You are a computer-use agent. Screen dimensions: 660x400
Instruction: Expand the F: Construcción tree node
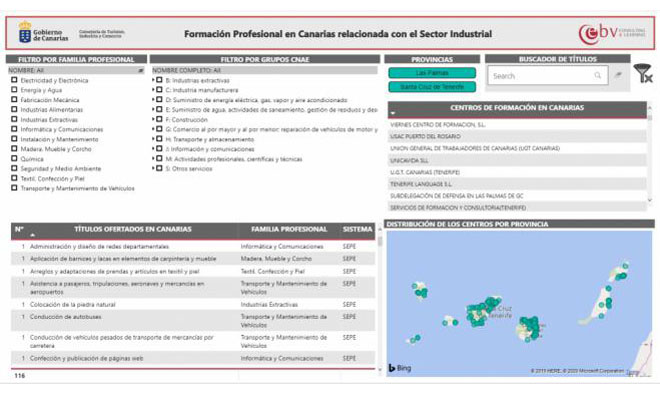155,119
